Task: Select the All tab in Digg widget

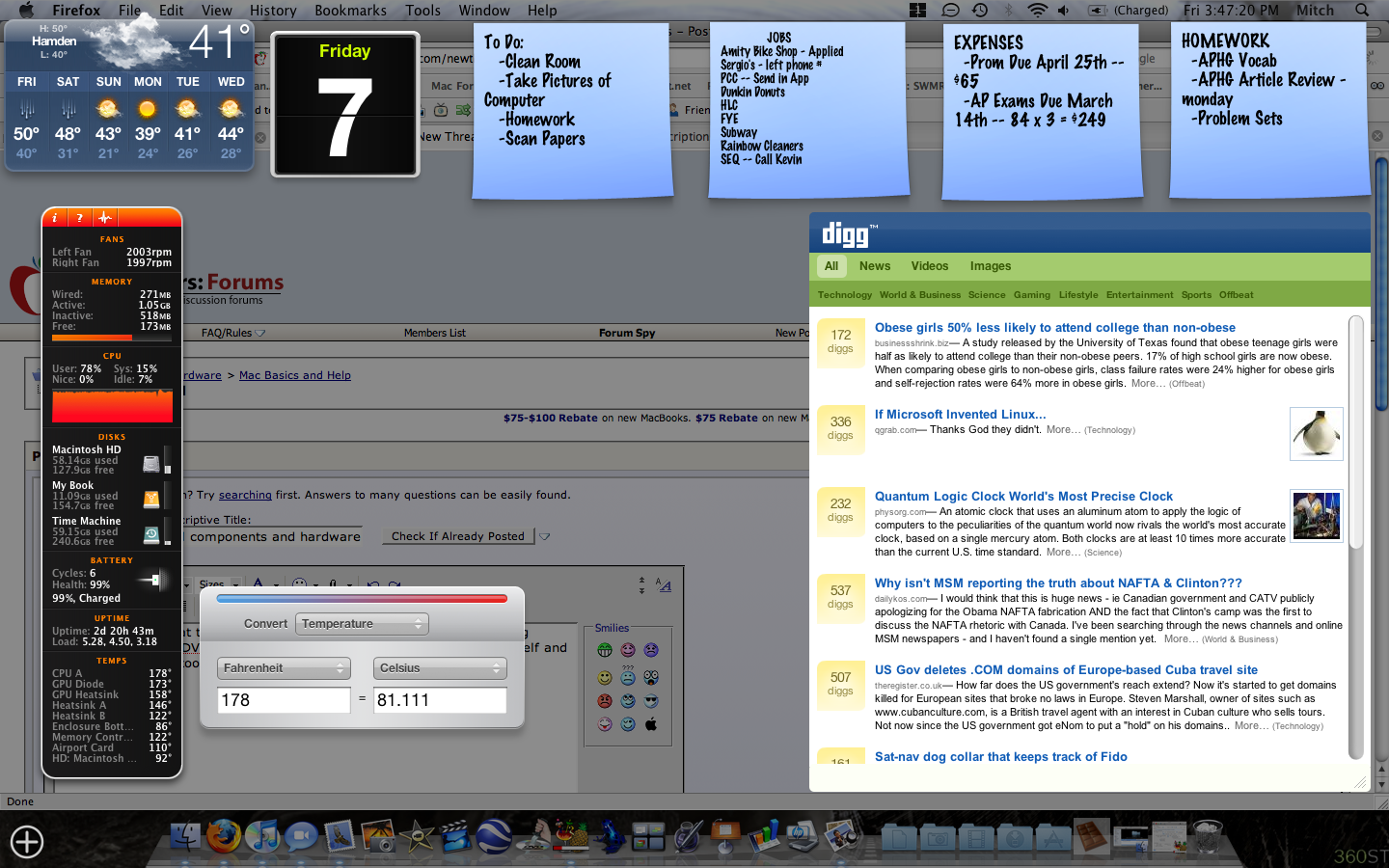Action: click(x=831, y=266)
